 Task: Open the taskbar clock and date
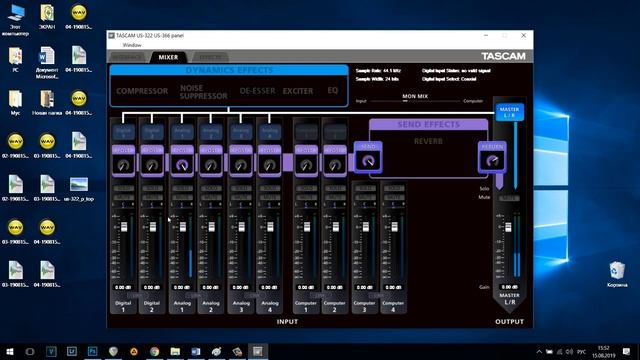(x=603, y=351)
